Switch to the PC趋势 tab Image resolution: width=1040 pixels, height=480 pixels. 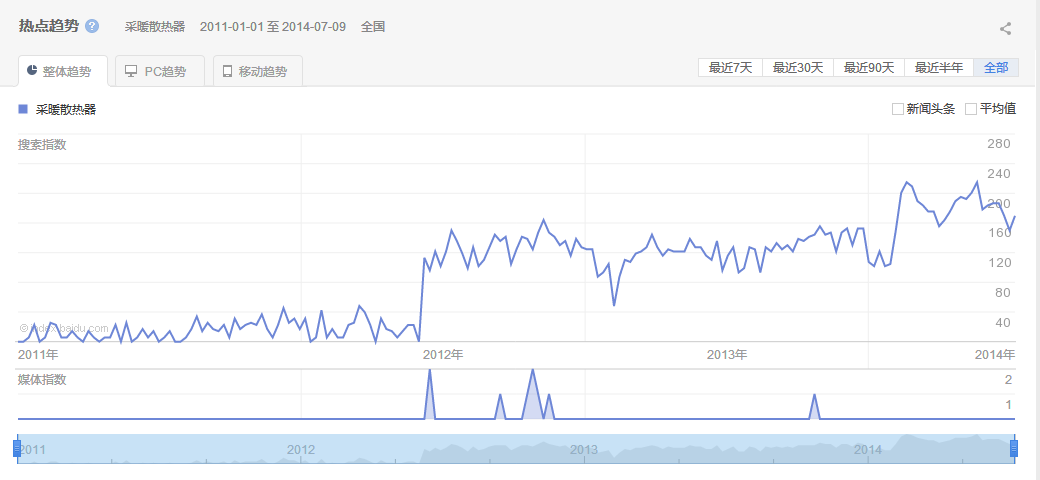(160, 72)
